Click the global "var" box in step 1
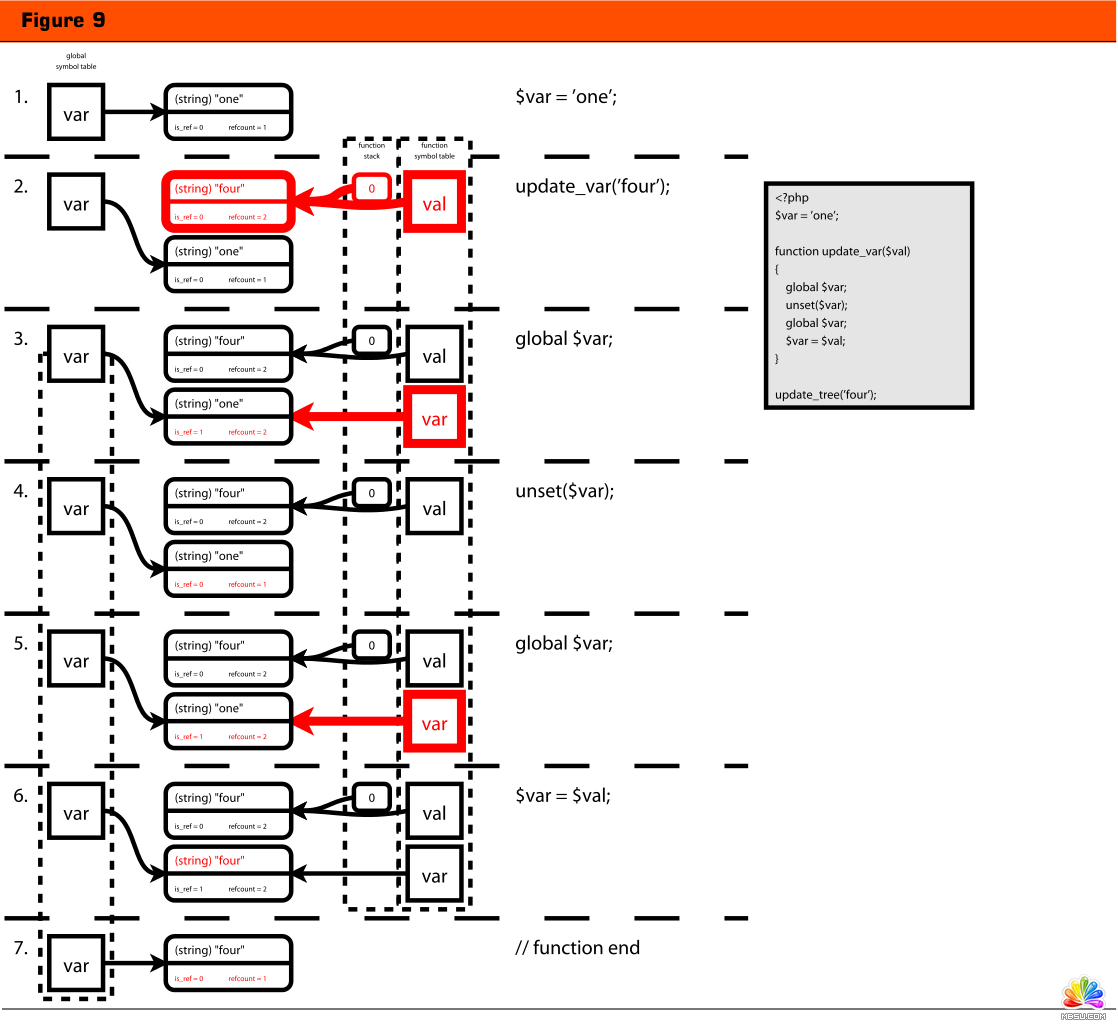Image resolution: width=1118 pixels, height=1030 pixels. coord(76,114)
